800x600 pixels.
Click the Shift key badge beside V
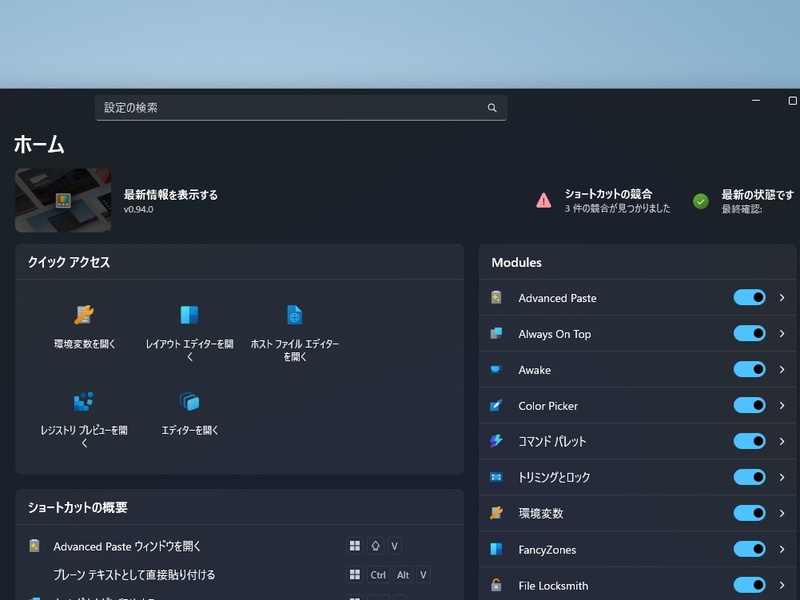[x=376, y=546]
